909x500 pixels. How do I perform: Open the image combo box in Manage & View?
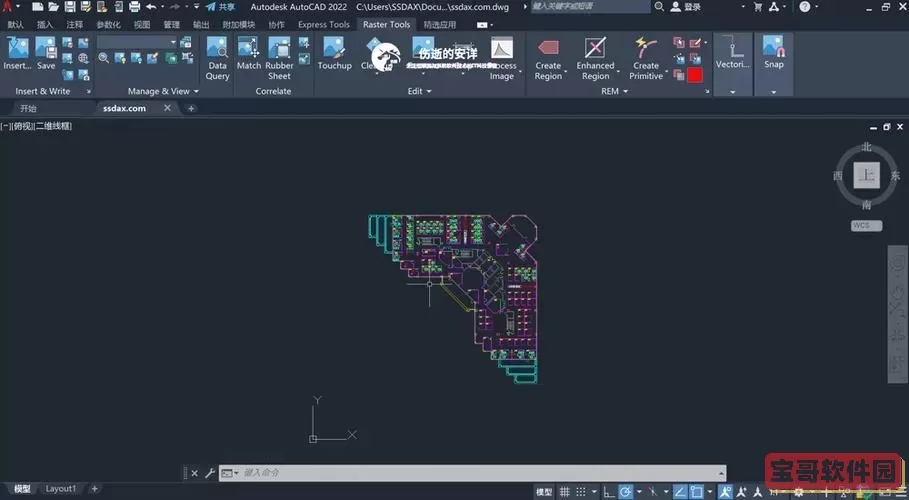click(137, 42)
